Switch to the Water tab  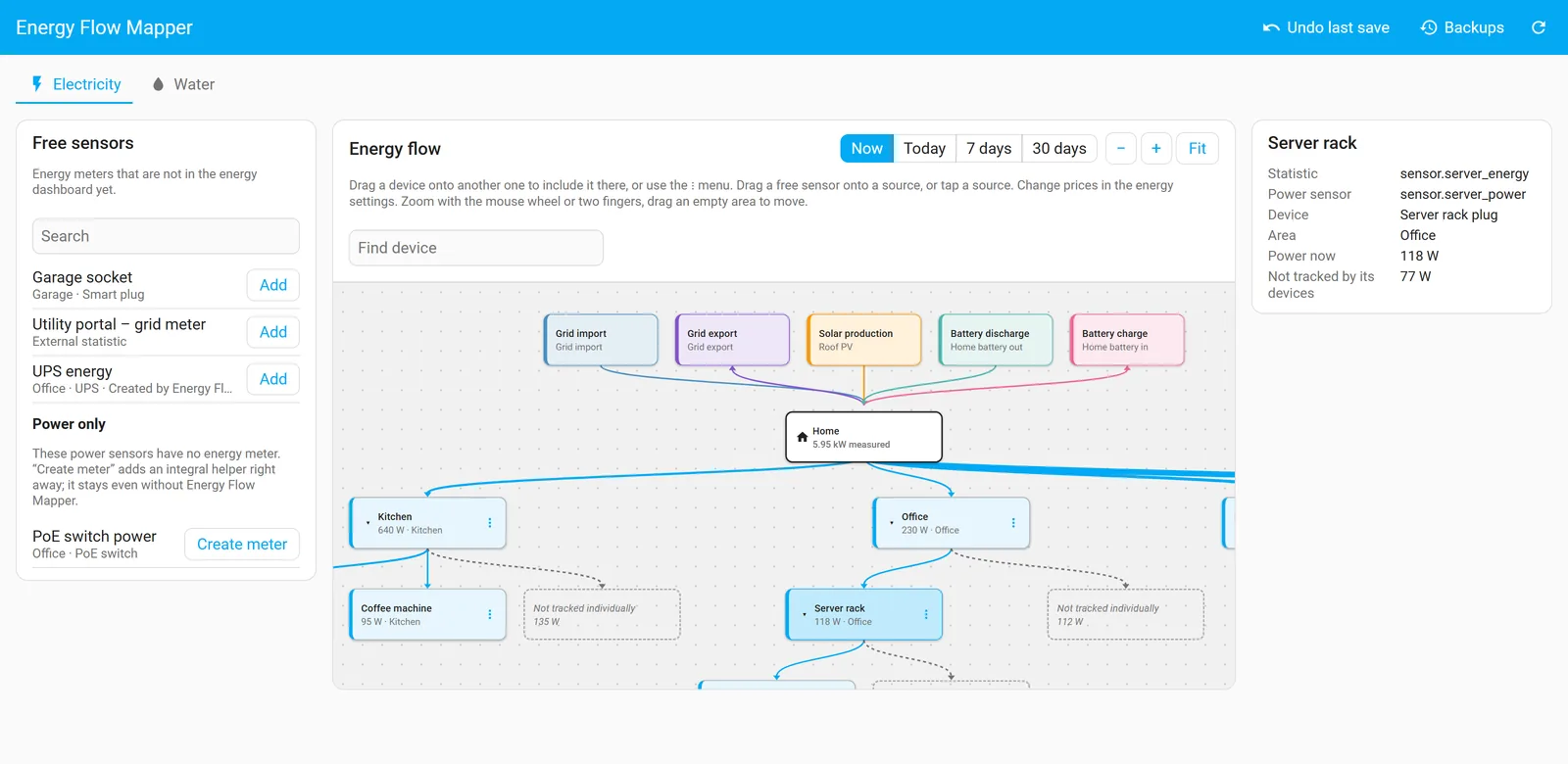[x=183, y=84]
